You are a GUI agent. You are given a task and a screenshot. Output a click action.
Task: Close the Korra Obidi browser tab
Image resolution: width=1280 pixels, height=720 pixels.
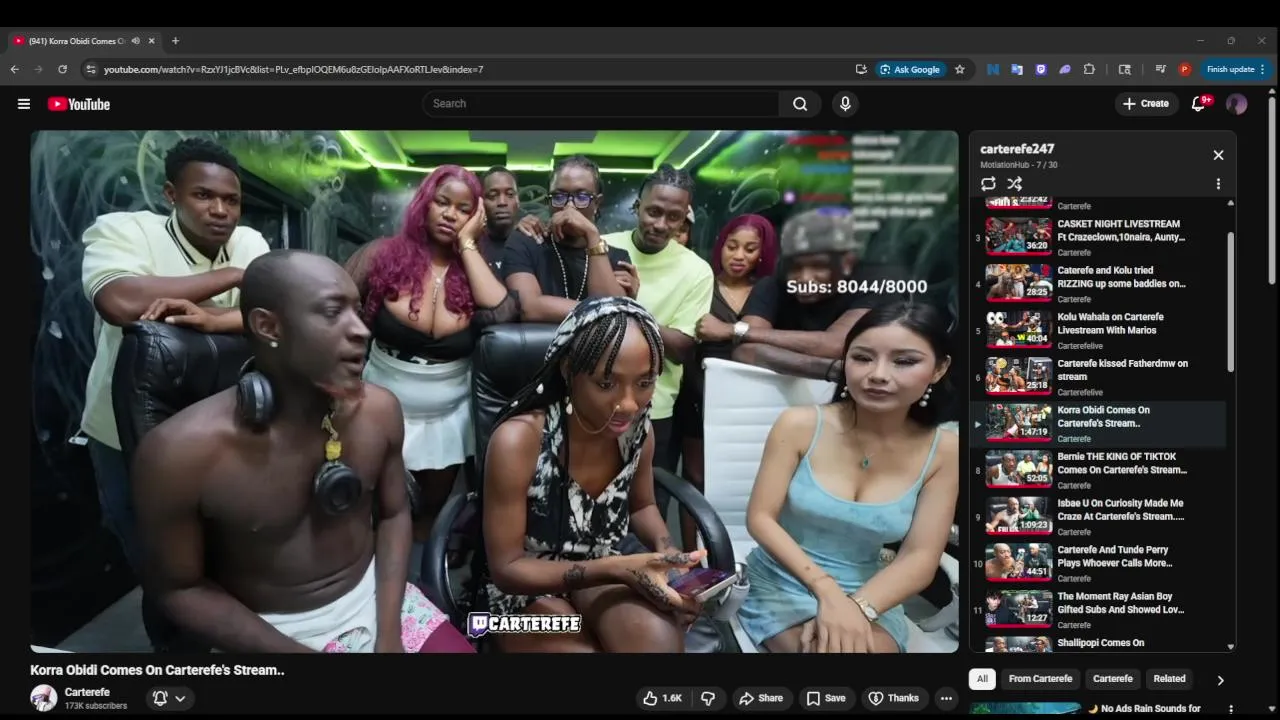152,41
